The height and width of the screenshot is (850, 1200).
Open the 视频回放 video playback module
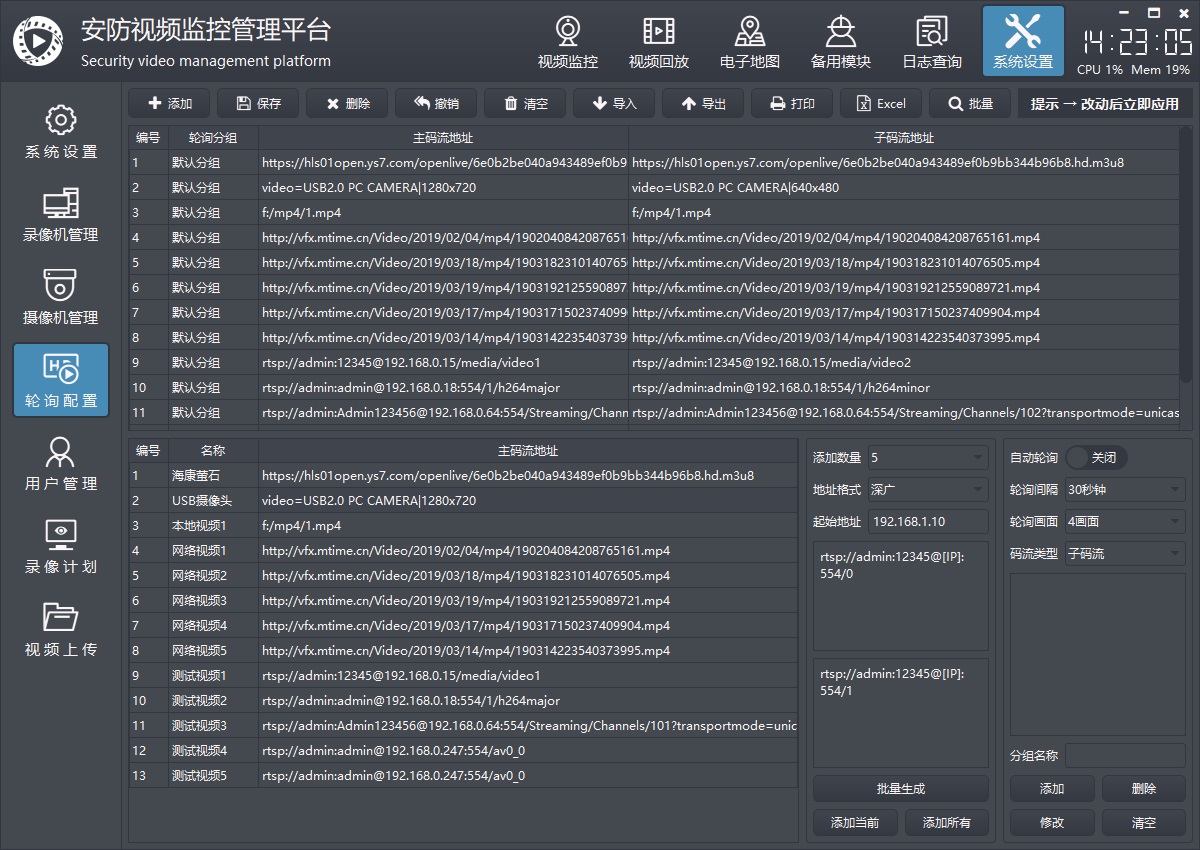click(658, 43)
